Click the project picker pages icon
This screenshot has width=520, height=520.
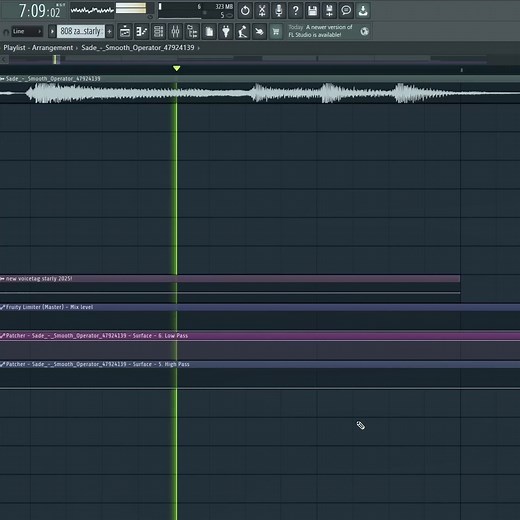209,32
